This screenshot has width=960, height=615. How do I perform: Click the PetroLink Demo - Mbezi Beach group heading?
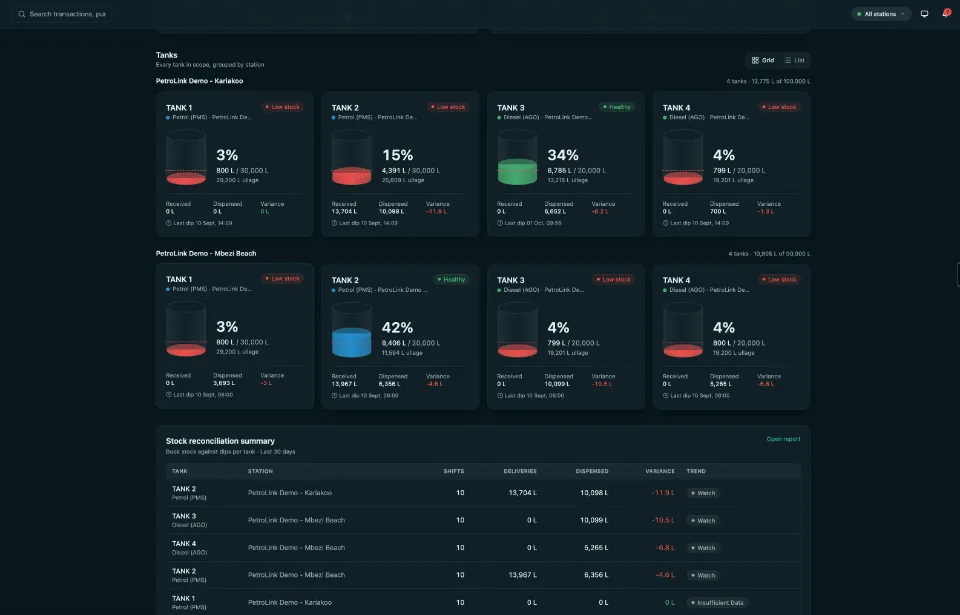click(x=206, y=253)
